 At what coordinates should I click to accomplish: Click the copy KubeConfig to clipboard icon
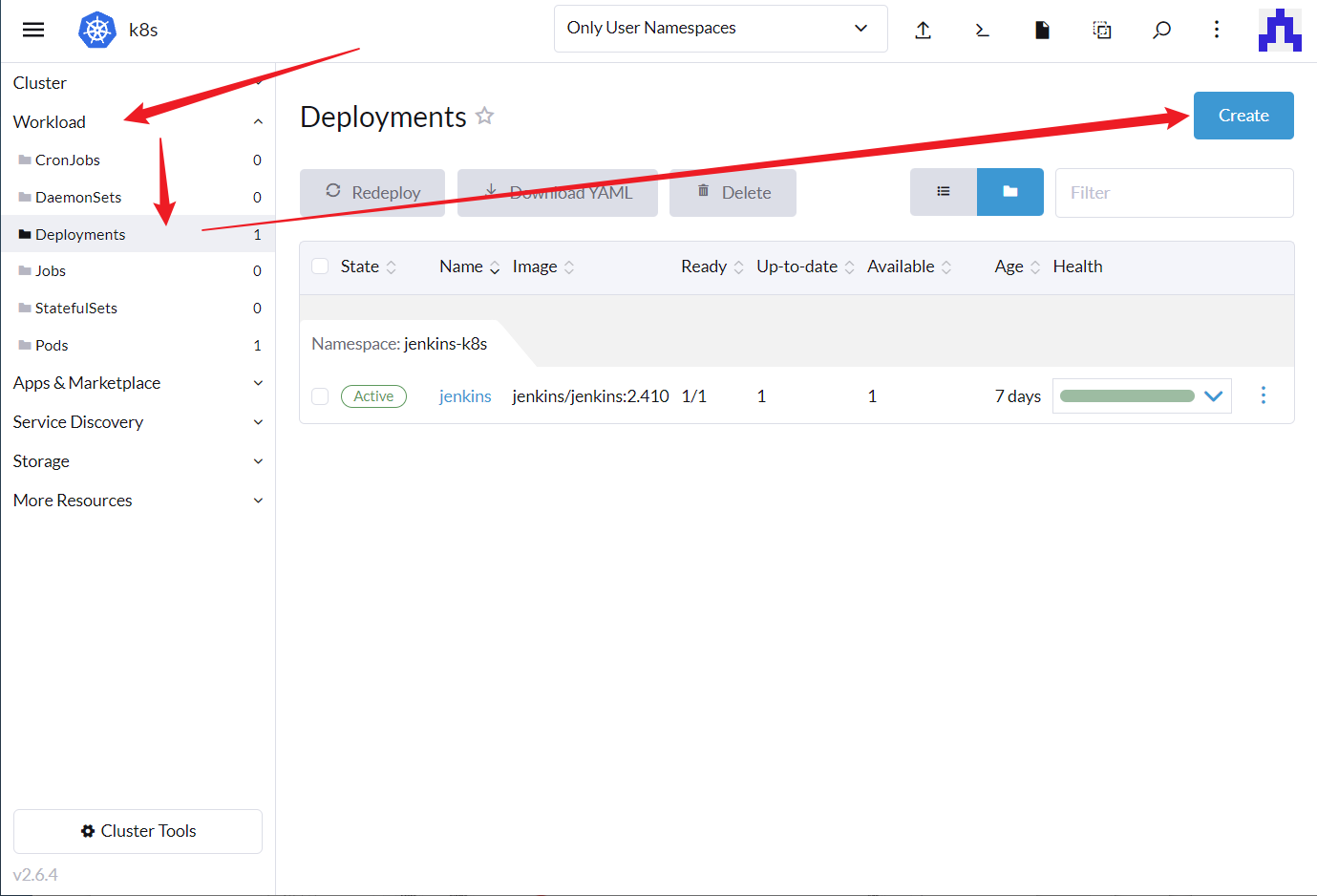(x=1102, y=31)
